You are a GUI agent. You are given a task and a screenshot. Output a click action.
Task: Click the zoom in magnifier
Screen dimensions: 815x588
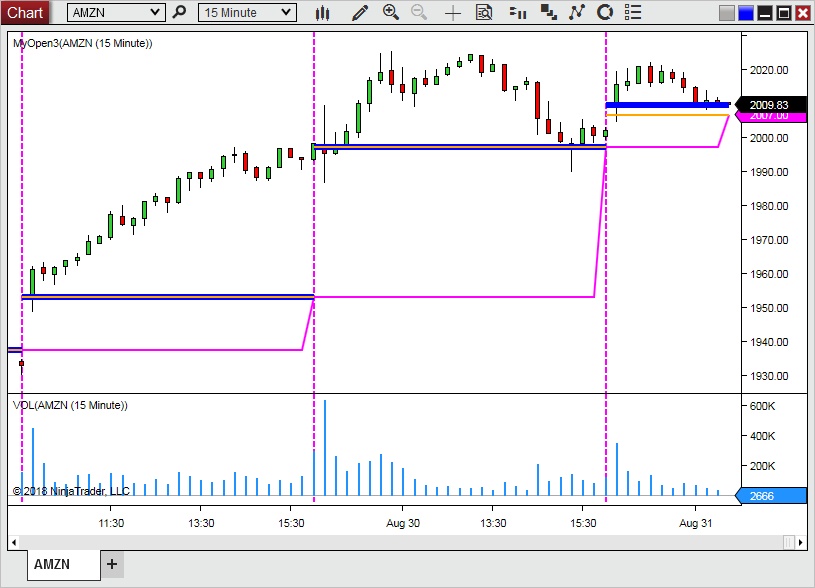coord(390,12)
